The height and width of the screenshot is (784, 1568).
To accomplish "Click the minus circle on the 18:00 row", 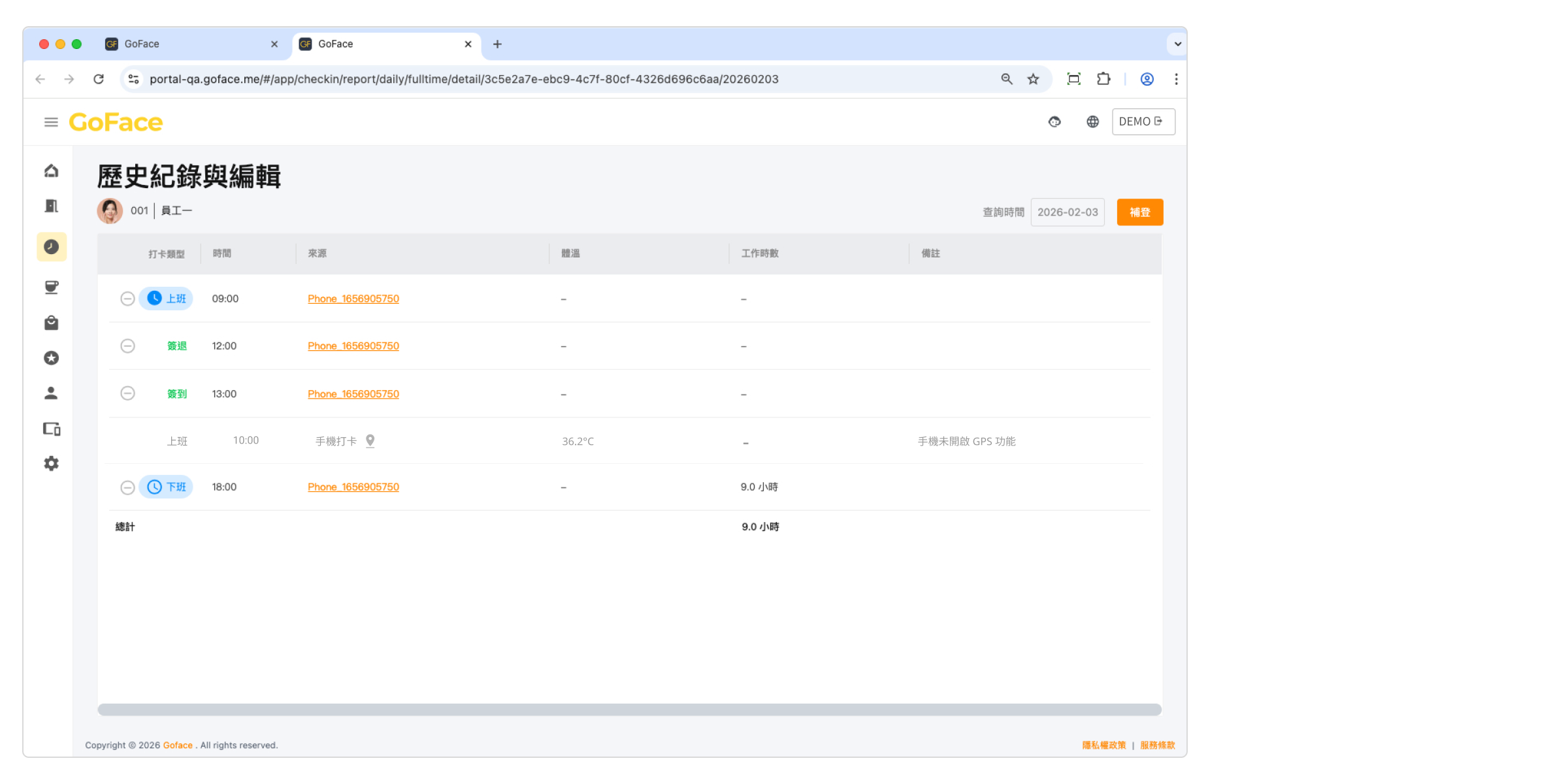I will tap(127, 487).
